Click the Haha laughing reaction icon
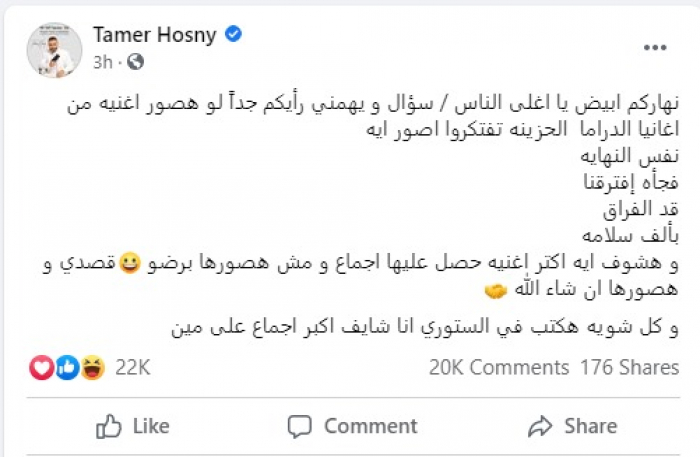Image resolution: width=700 pixels, height=457 pixels. coord(93,368)
